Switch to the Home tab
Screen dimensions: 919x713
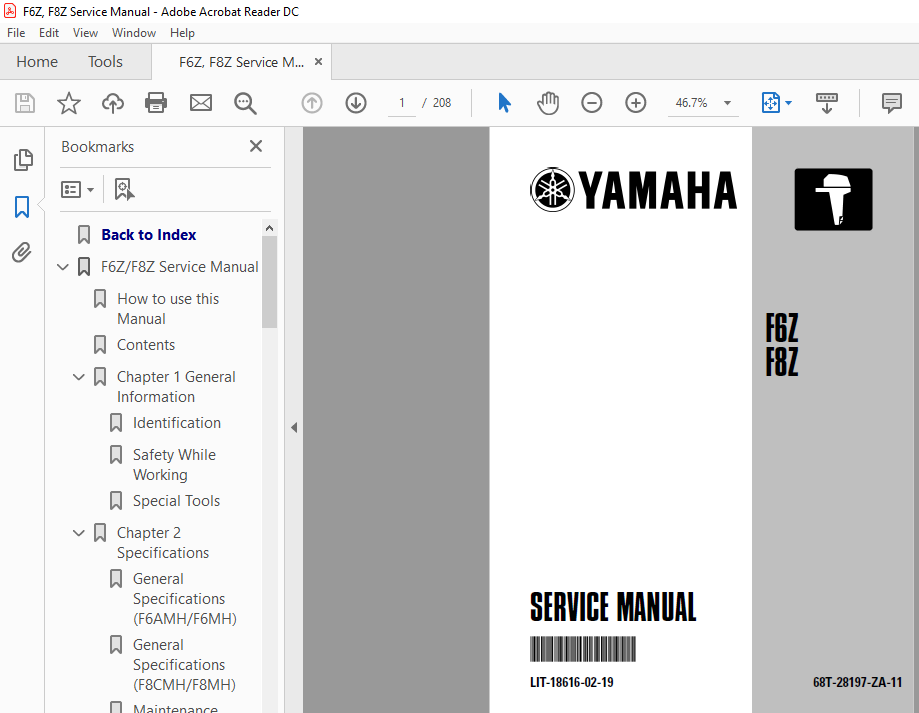click(37, 62)
